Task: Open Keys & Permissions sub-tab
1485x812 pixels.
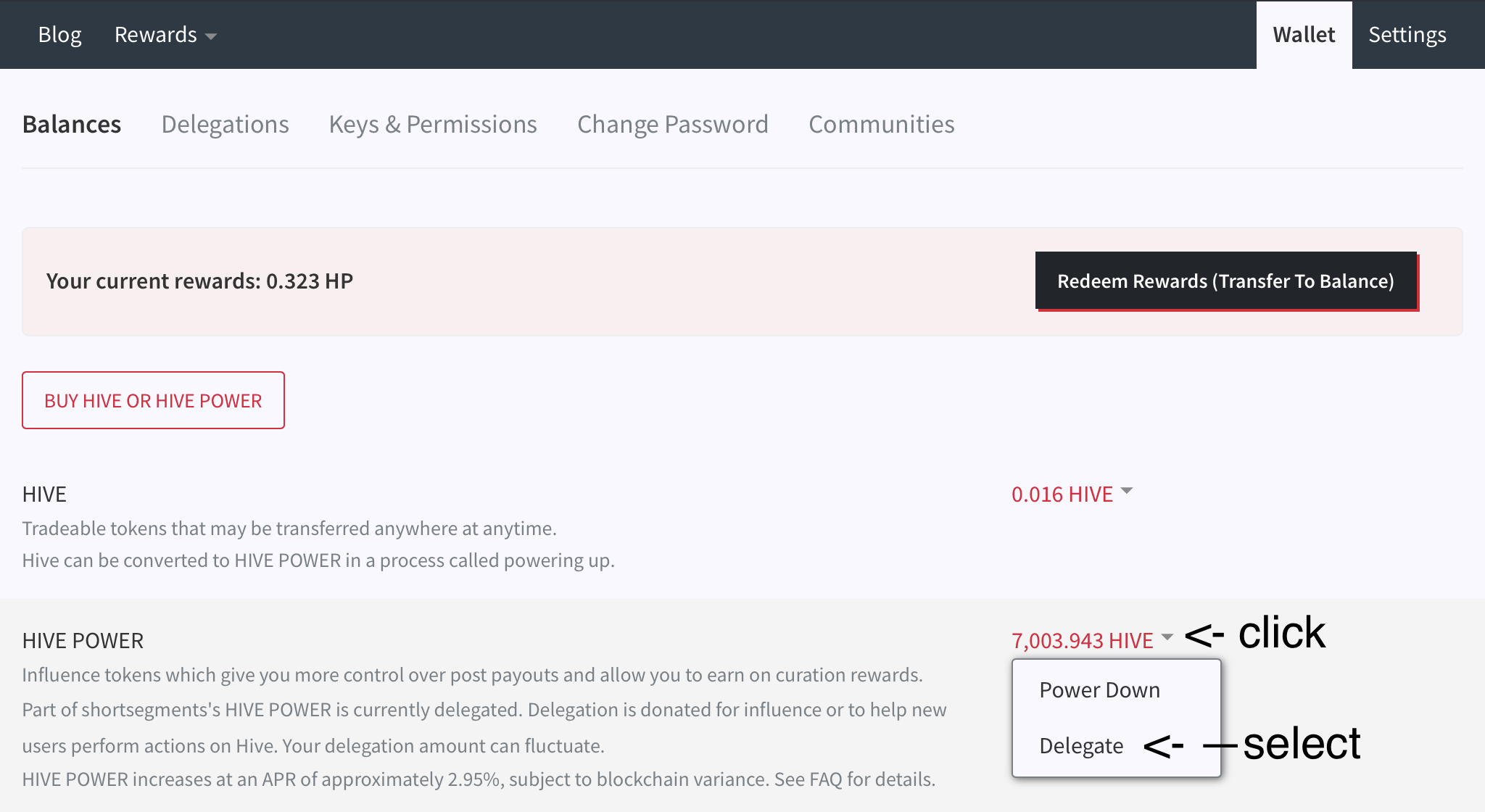Action: pyautogui.click(x=433, y=124)
